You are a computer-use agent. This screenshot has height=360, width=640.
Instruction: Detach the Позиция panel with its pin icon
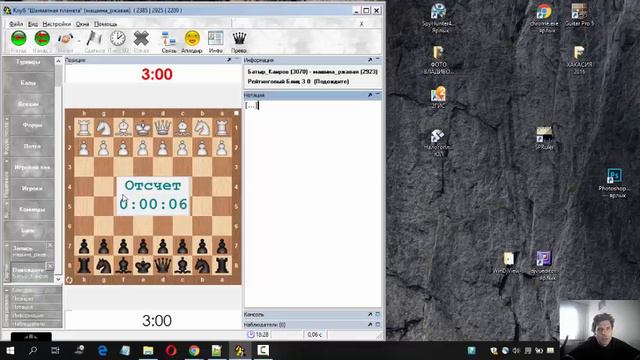[x=229, y=60]
